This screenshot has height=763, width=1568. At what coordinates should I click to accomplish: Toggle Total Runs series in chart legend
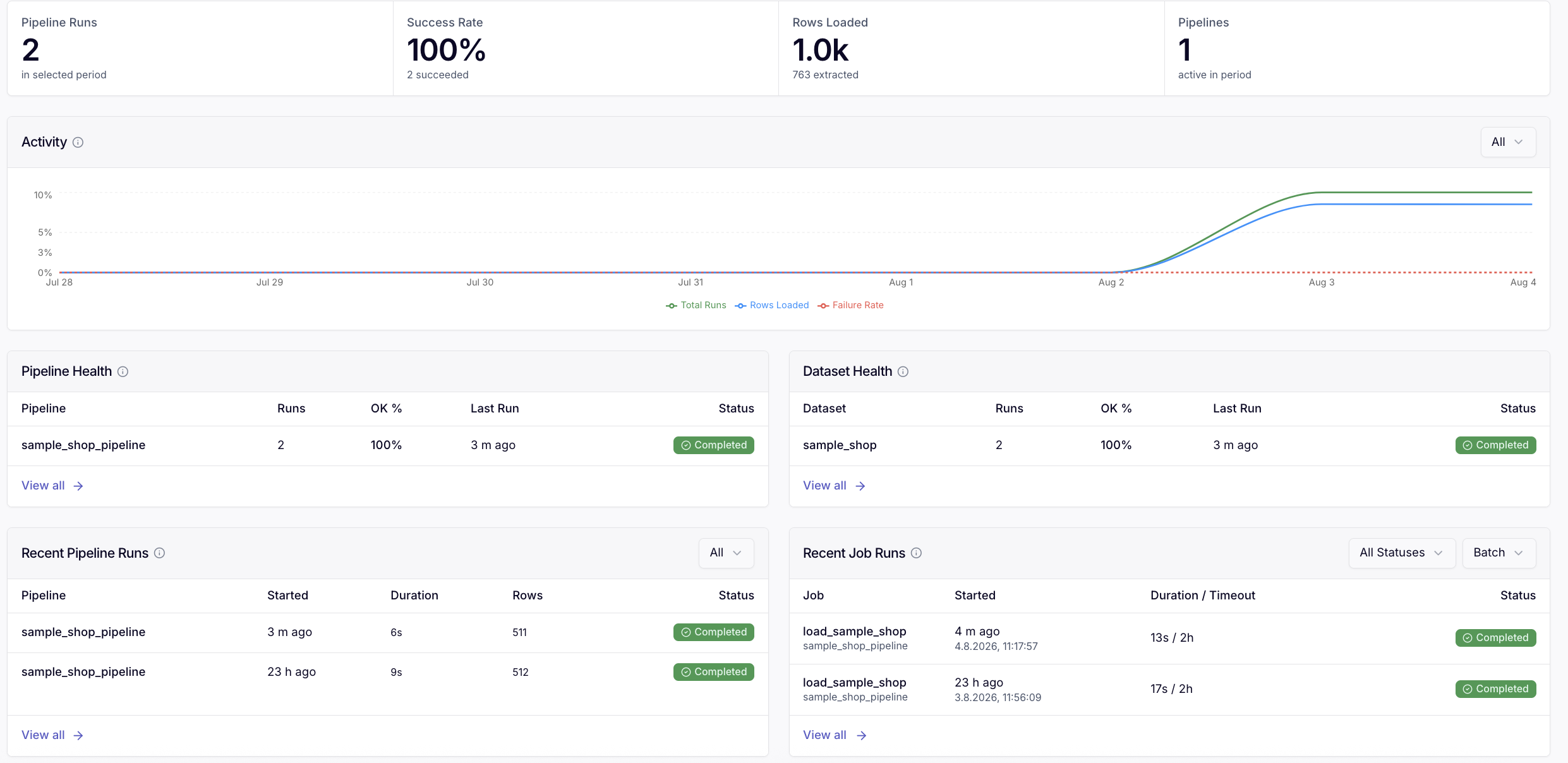click(696, 305)
